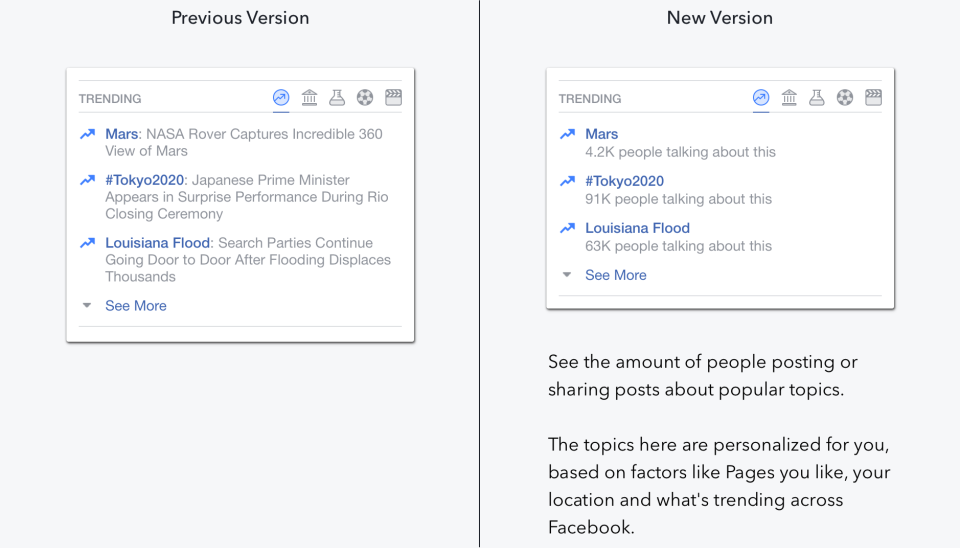Open Science flask icon in Previous Version panel

(x=337, y=97)
